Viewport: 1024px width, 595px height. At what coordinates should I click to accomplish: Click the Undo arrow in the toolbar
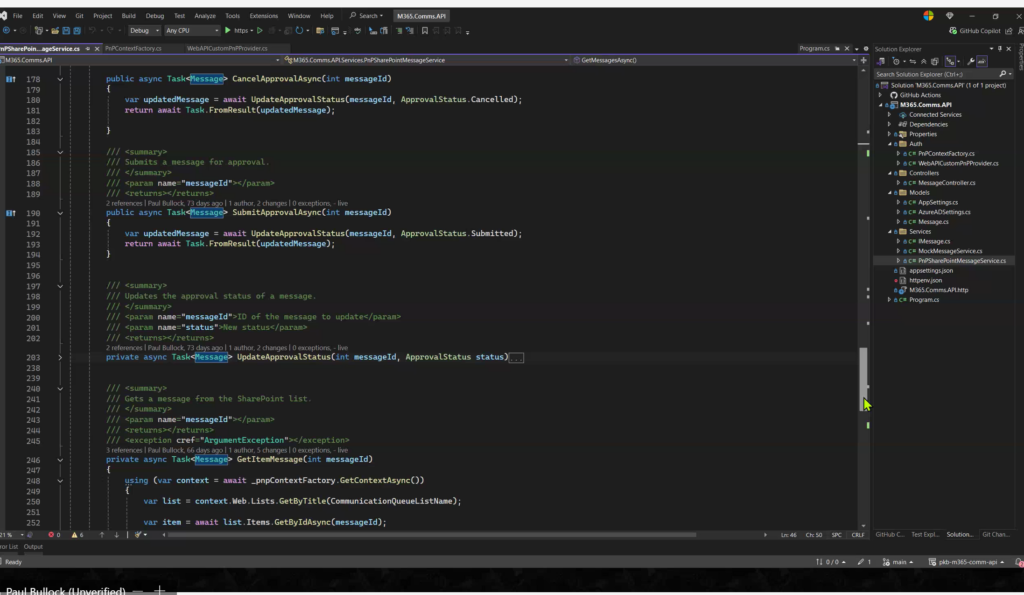point(92,31)
